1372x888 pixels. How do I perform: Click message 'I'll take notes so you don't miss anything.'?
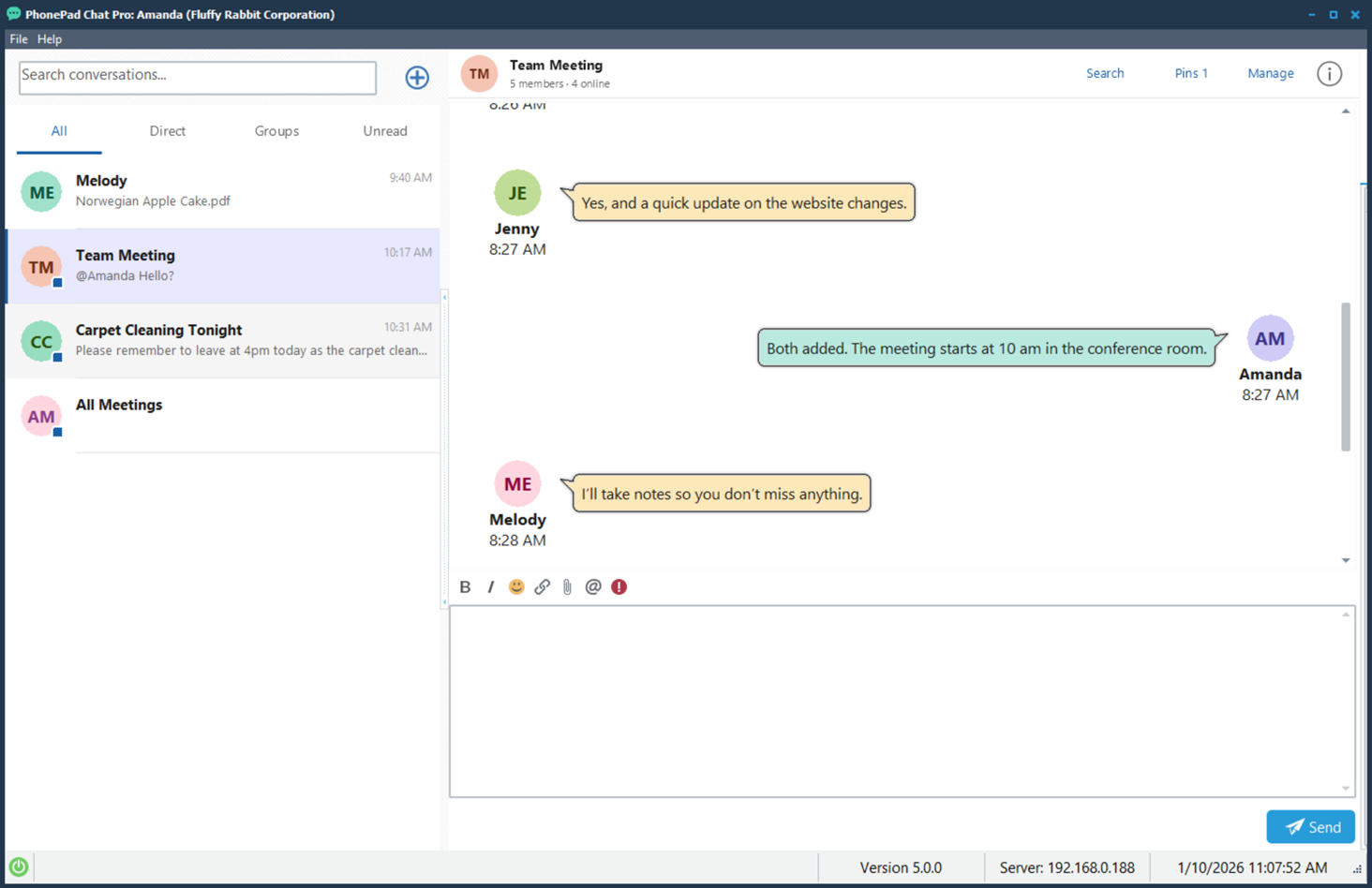click(722, 494)
